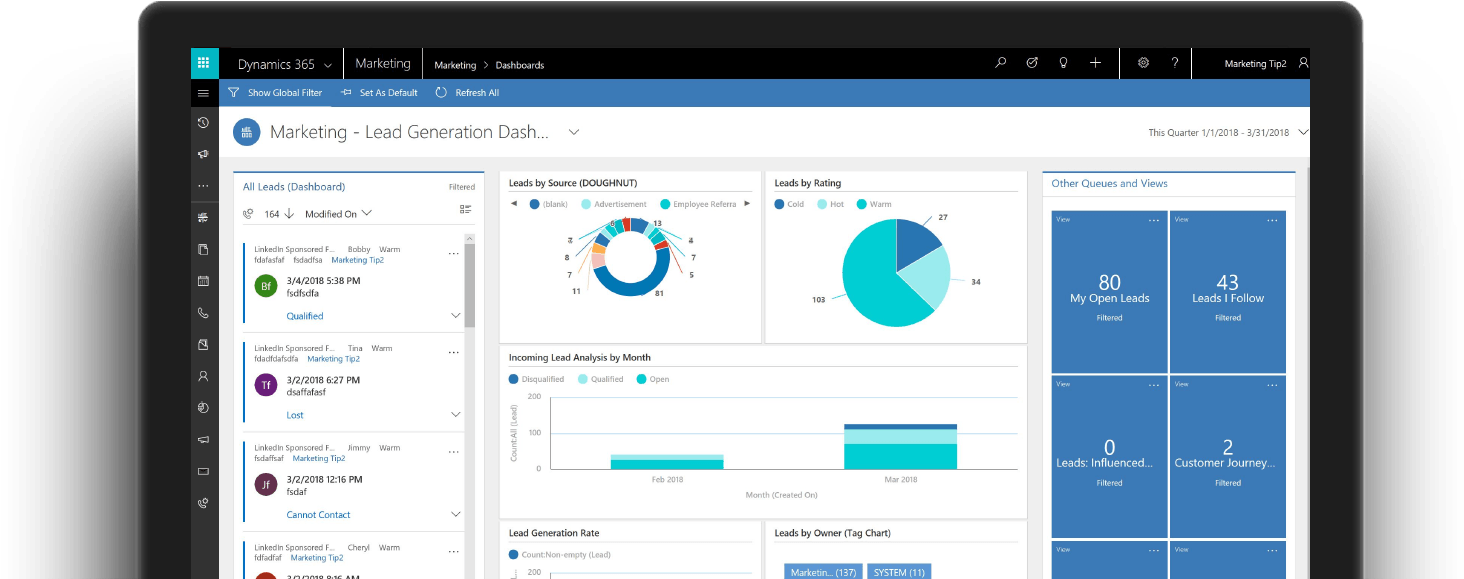
Task: Open Marketing Tip2 link on Jimmy card
Action: pyautogui.click(x=319, y=458)
